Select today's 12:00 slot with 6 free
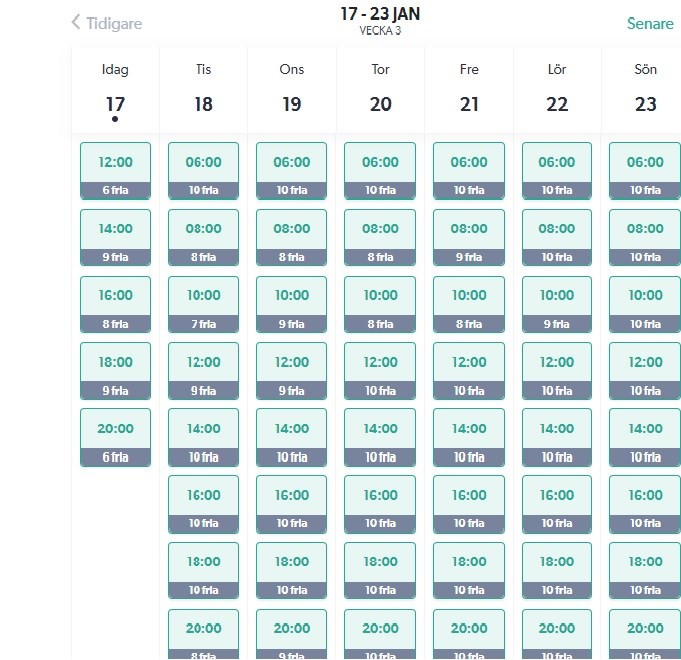Viewport: 681px width, 660px height. [115, 170]
